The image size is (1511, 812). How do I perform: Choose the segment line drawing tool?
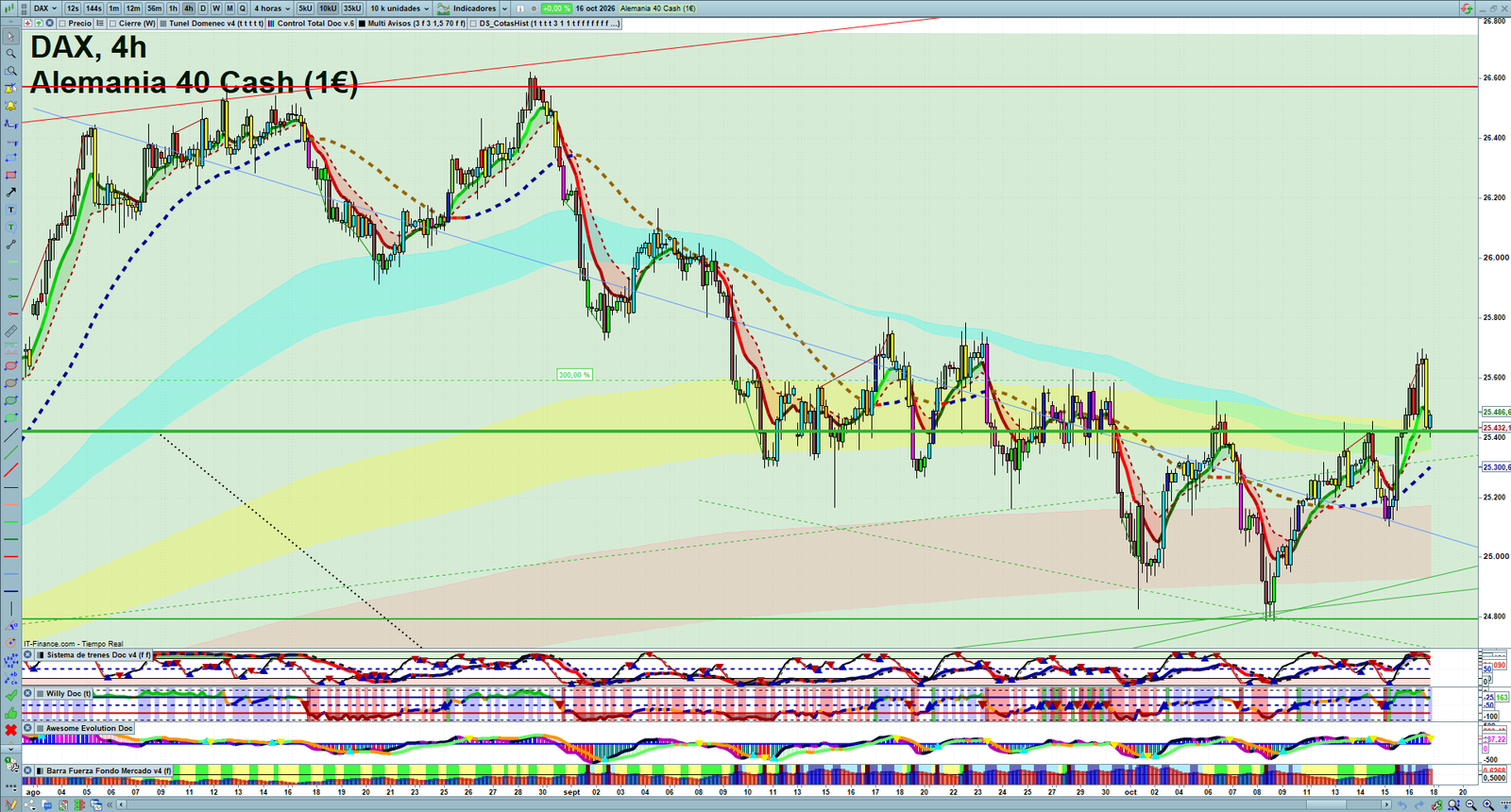point(11,245)
